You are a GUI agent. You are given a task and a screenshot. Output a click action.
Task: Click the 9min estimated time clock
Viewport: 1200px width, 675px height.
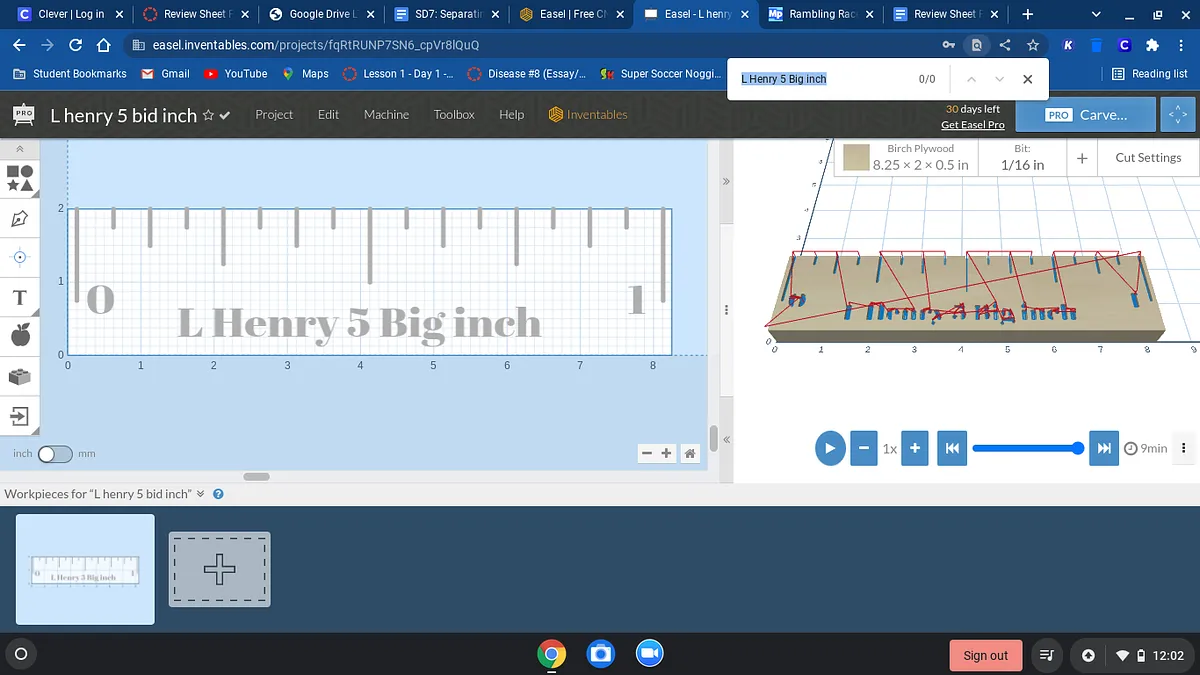[1146, 448]
